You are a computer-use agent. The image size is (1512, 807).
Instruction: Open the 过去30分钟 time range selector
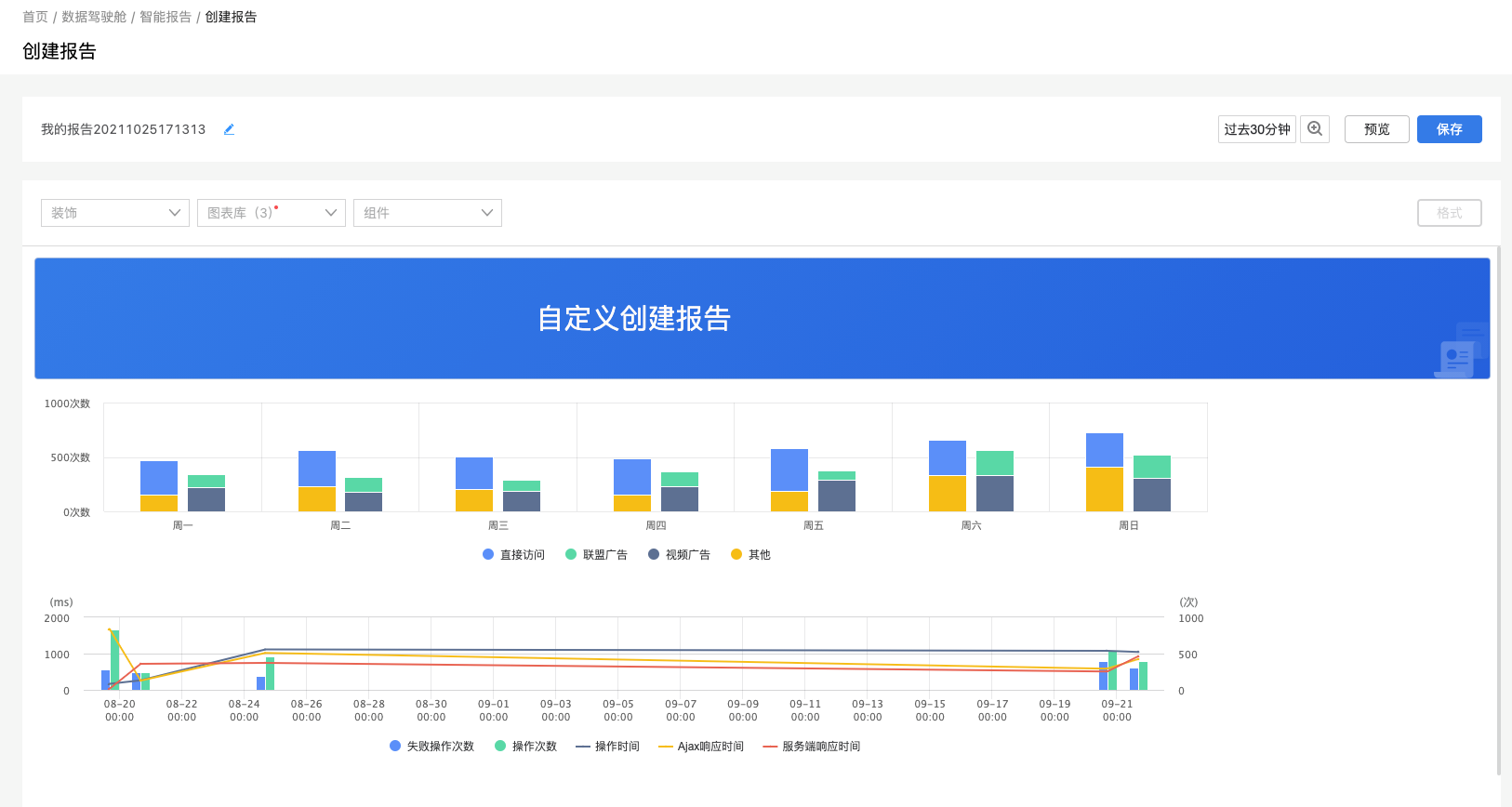tap(1257, 129)
